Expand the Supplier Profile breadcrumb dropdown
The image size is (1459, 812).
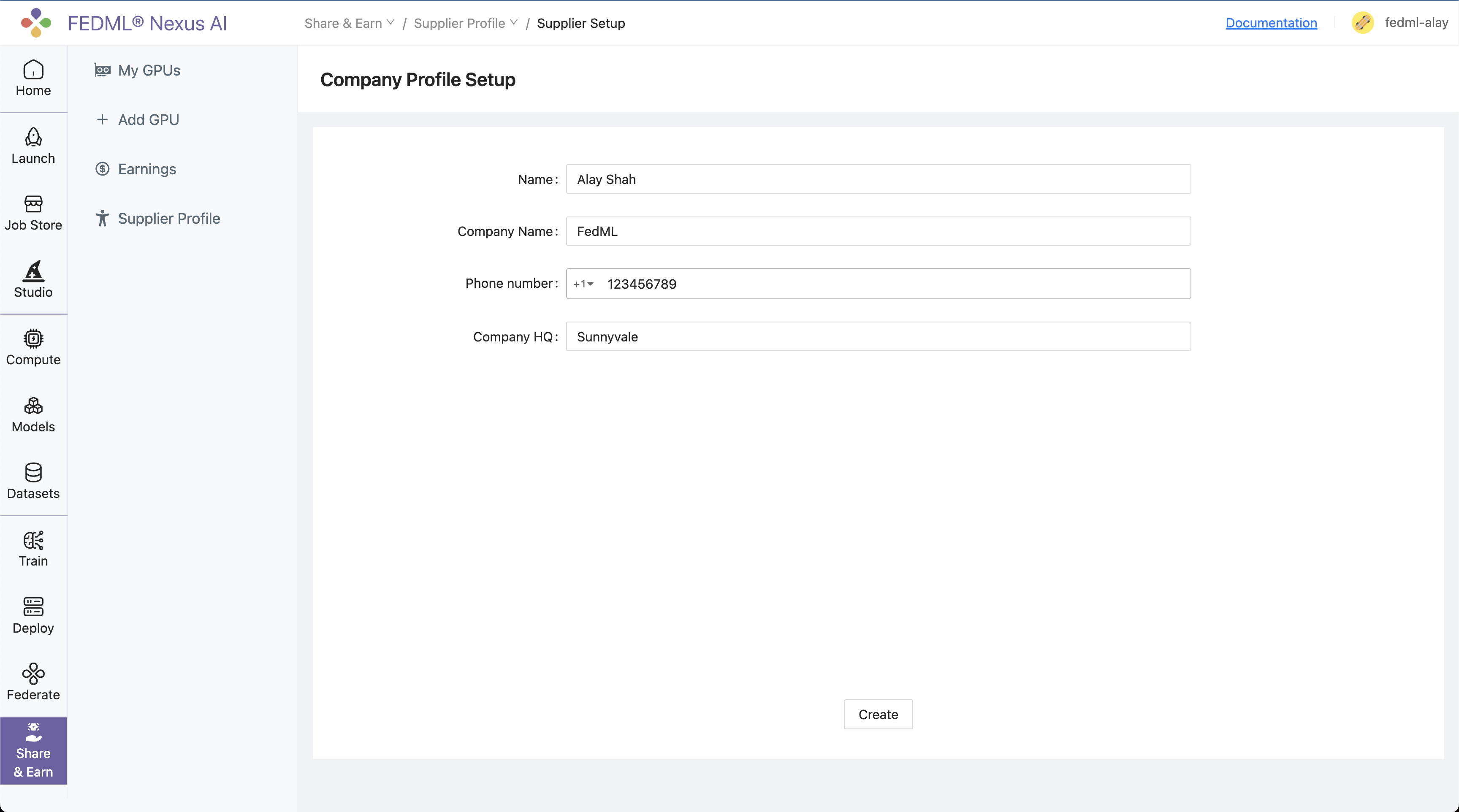point(466,23)
